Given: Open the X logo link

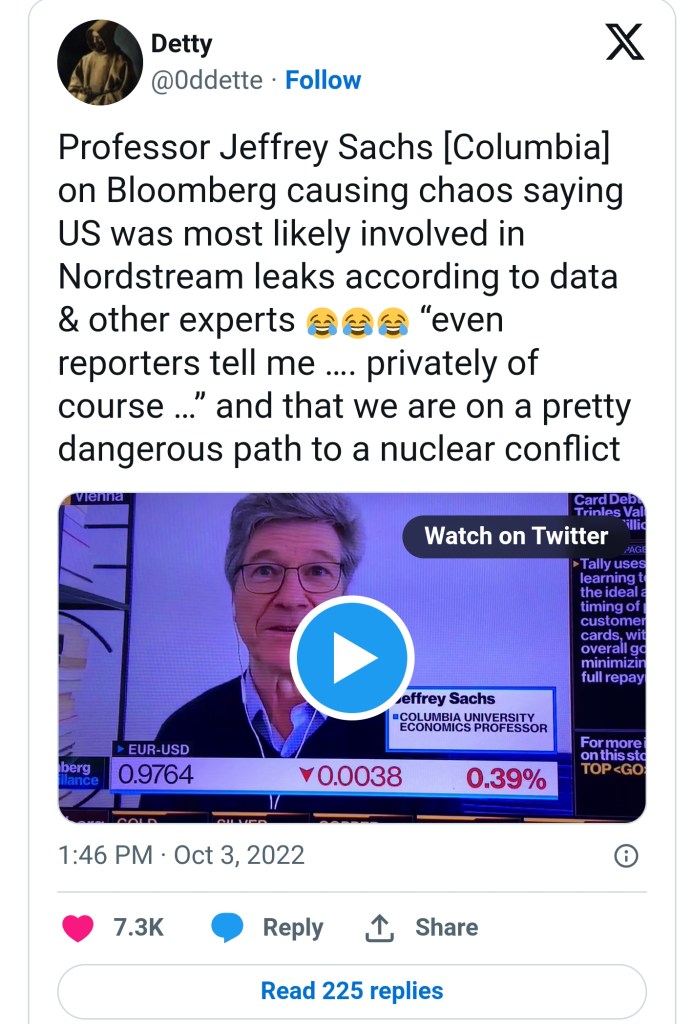Looking at the screenshot, I should tap(625, 41).
